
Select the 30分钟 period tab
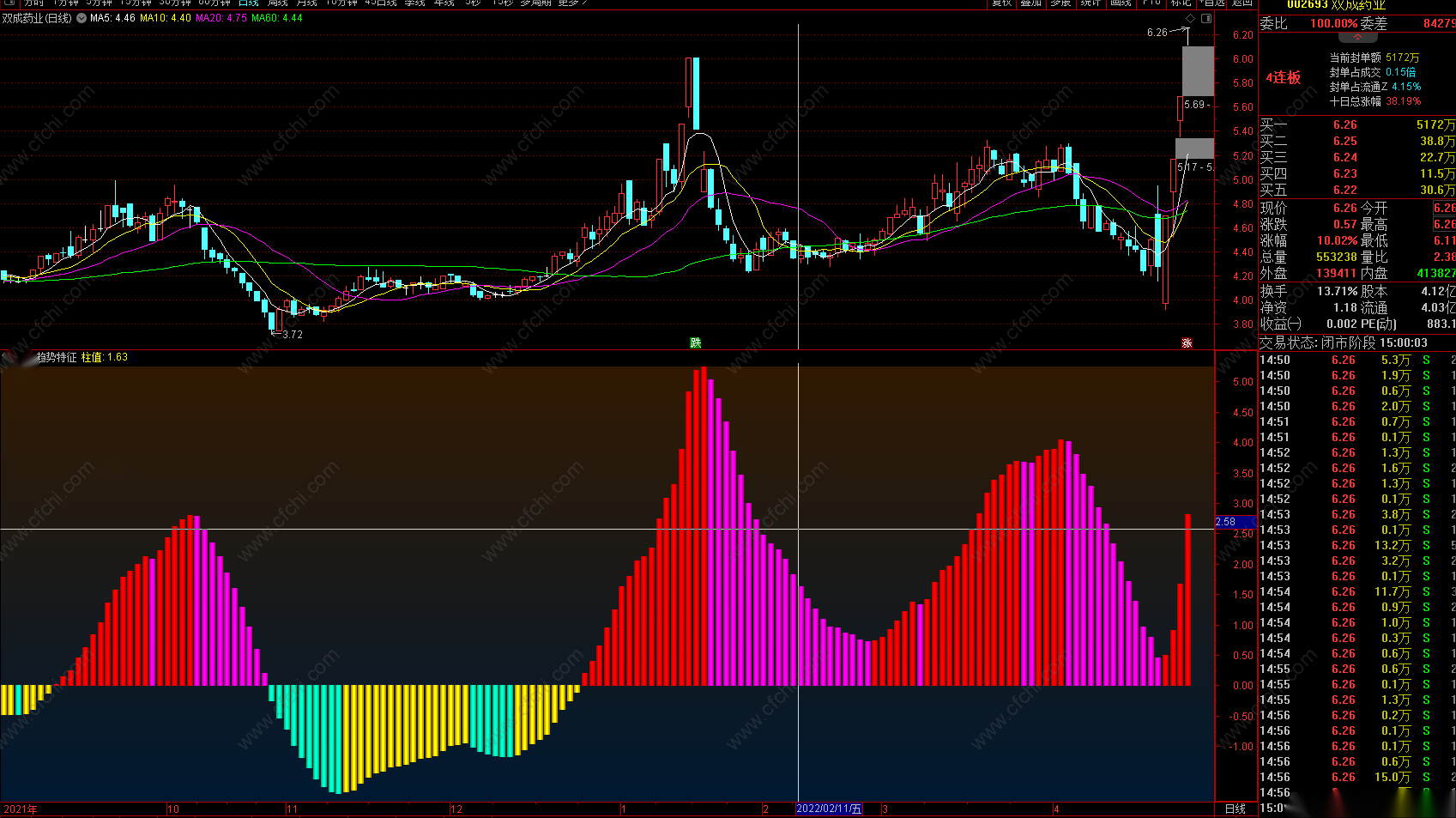tap(175, 3)
